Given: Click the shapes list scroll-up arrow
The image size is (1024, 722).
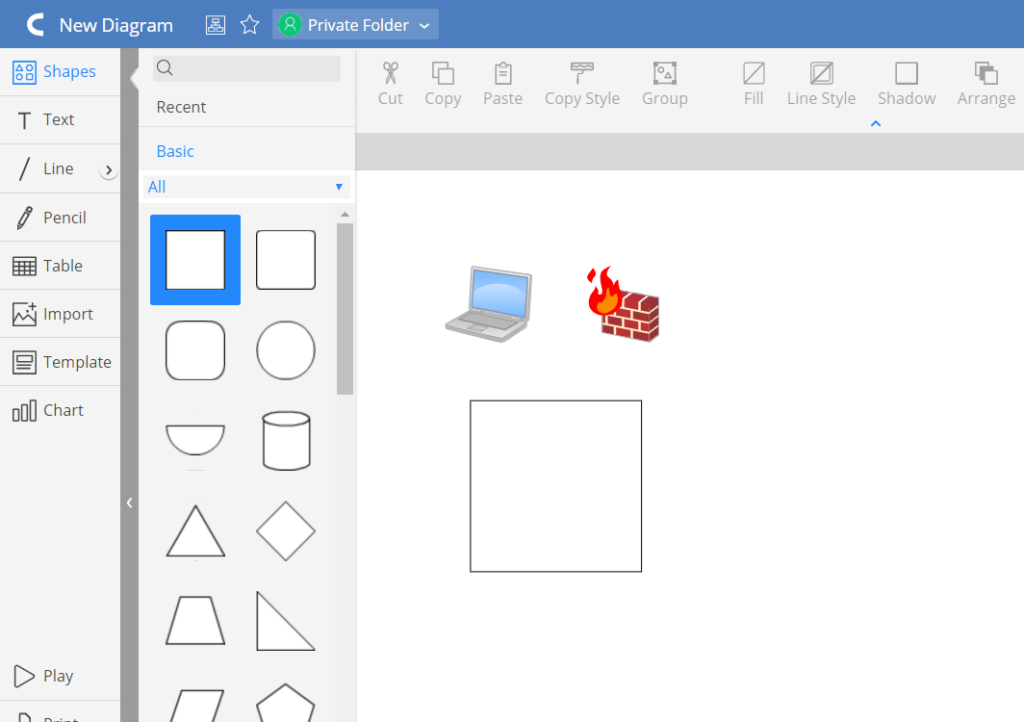Looking at the screenshot, I should 345,214.
